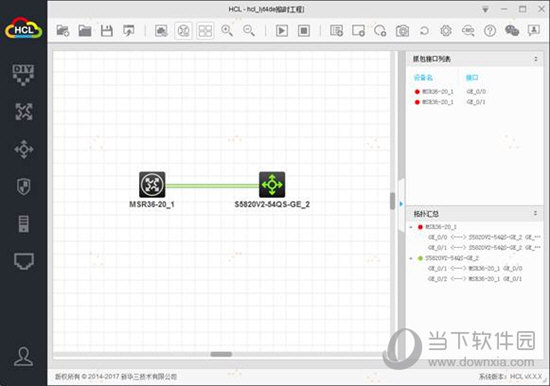The image size is (550, 386).
Task: Zoom in on the topology canvas
Action: tap(227, 31)
